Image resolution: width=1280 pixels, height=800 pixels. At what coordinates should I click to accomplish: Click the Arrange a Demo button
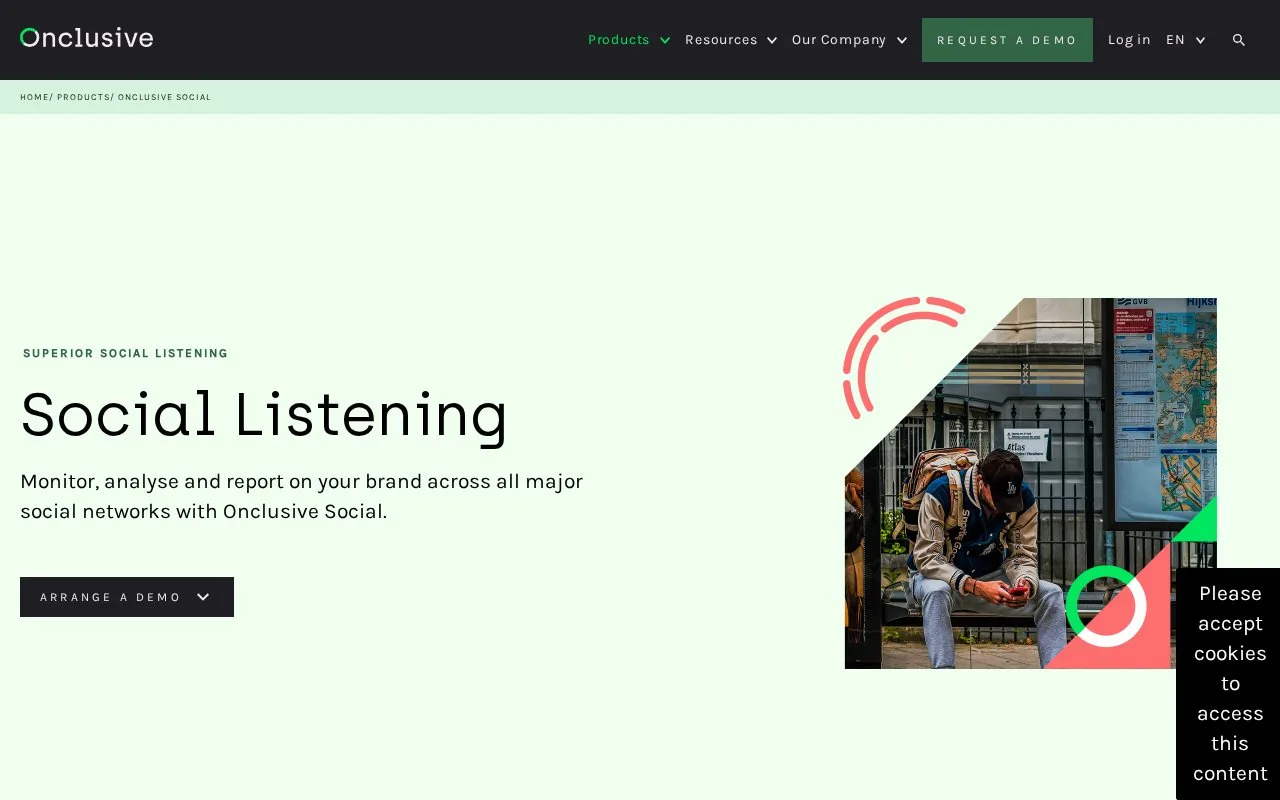pos(127,597)
